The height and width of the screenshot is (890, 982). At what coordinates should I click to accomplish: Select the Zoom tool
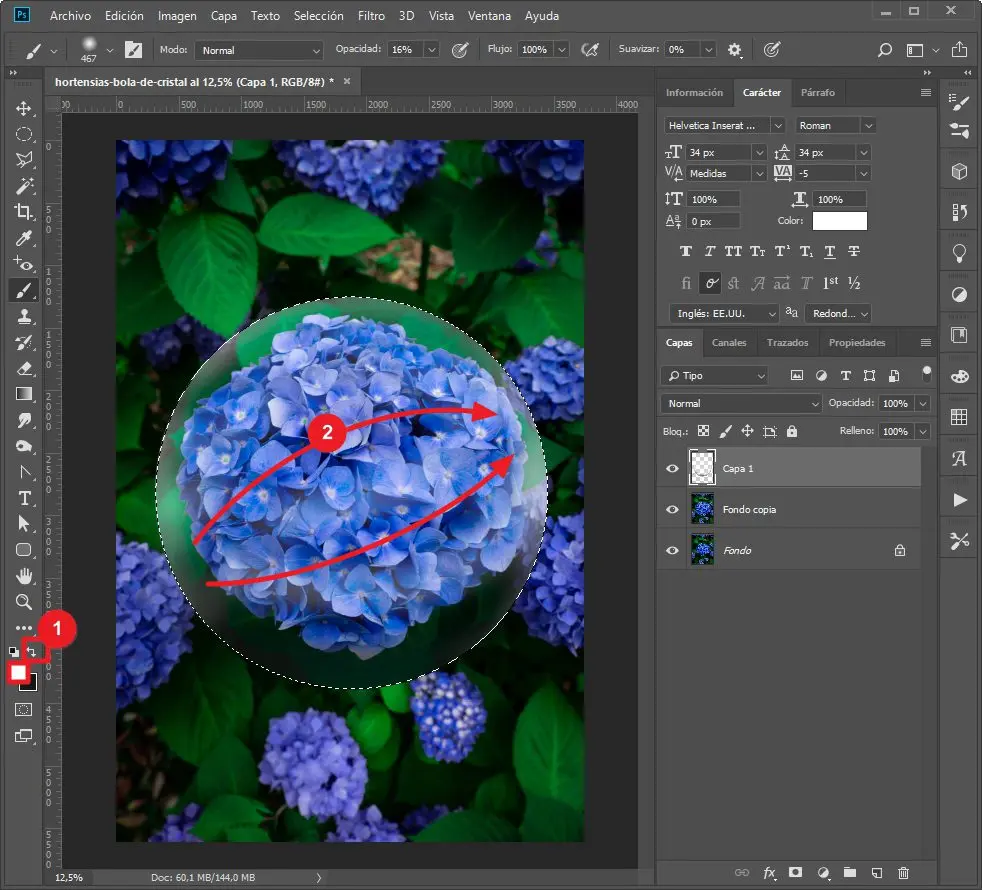tap(24, 602)
